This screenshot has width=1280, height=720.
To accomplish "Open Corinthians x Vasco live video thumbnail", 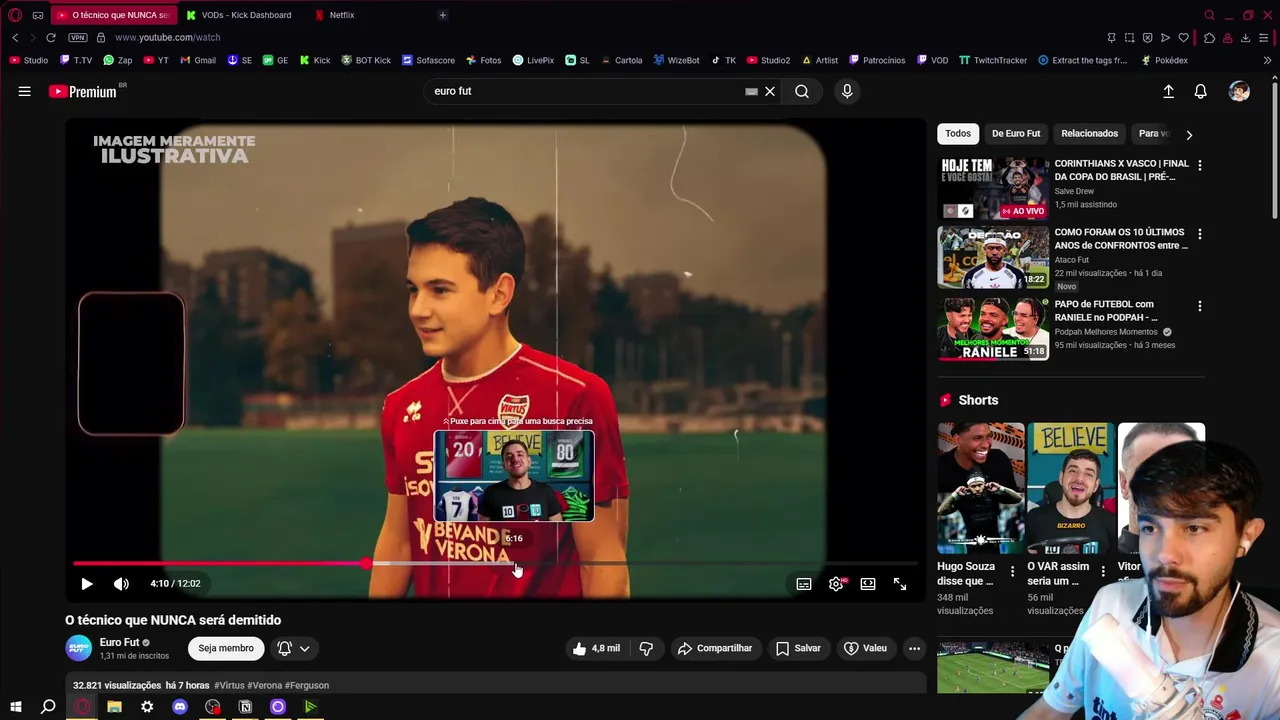I will (993, 188).
